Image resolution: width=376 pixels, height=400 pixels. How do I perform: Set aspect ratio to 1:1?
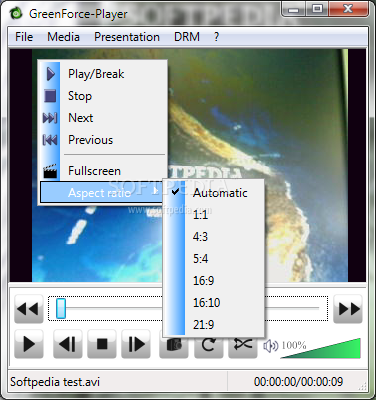point(214,215)
